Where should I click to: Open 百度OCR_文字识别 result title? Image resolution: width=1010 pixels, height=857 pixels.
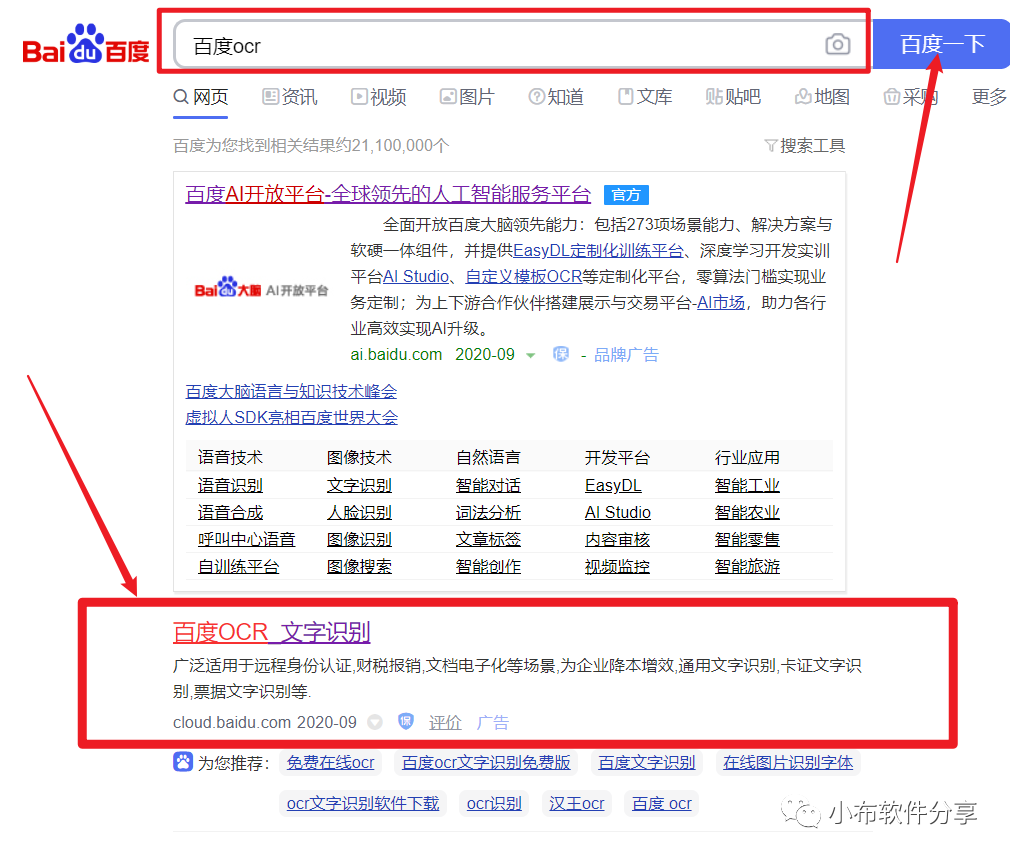point(271,632)
